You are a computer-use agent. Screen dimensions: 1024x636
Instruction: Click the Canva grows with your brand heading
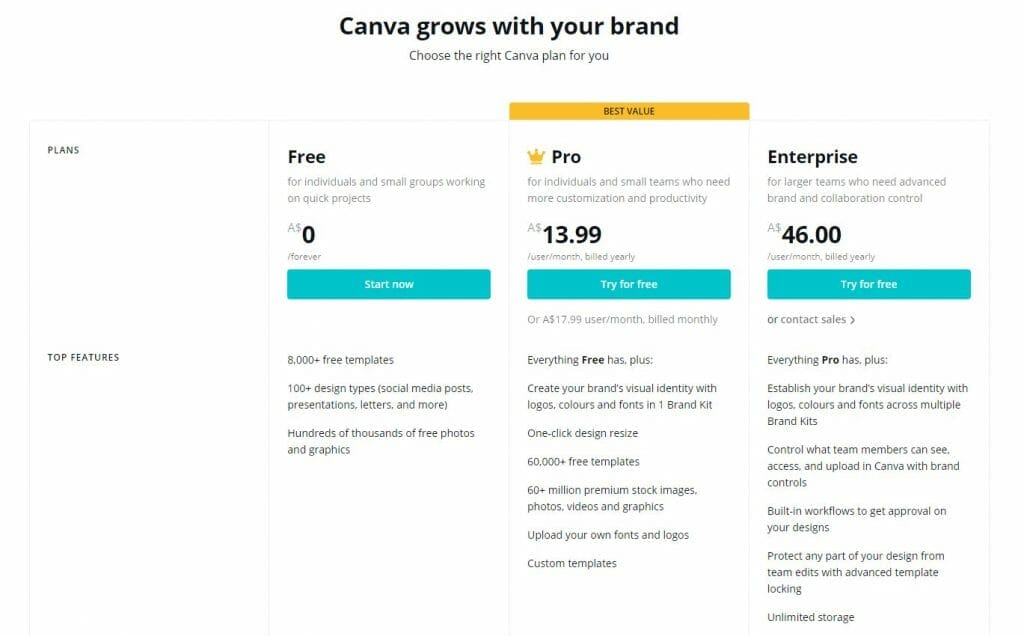click(x=511, y=26)
